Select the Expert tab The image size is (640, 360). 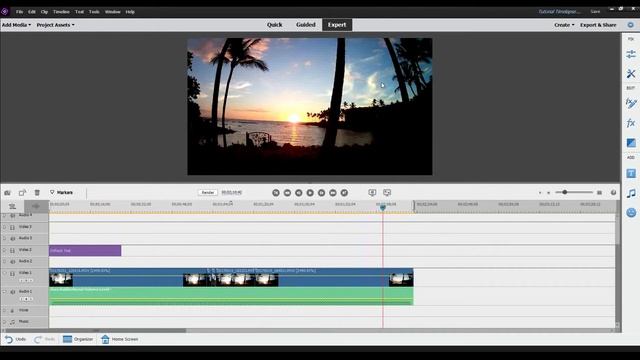coord(337,25)
